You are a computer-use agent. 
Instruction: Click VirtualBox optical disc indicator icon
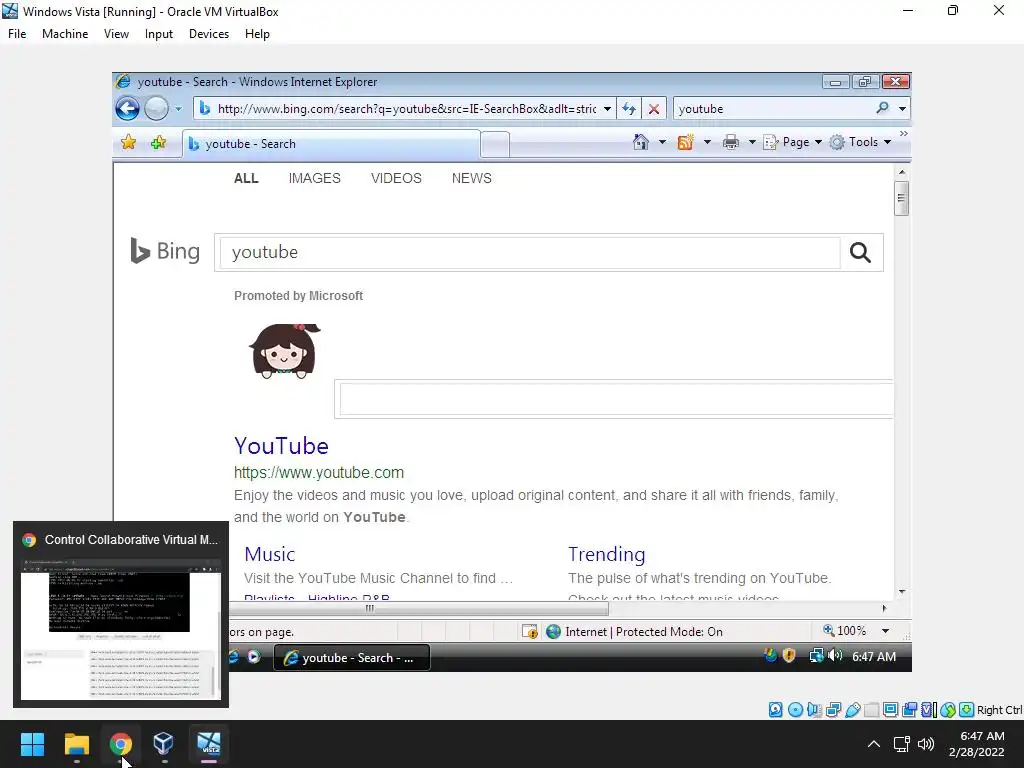coord(795,710)
